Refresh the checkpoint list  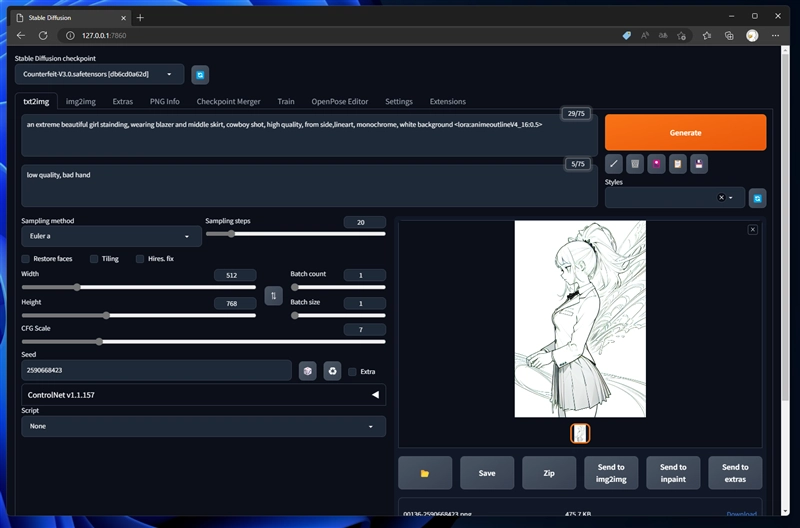click(x=200, y=75)
